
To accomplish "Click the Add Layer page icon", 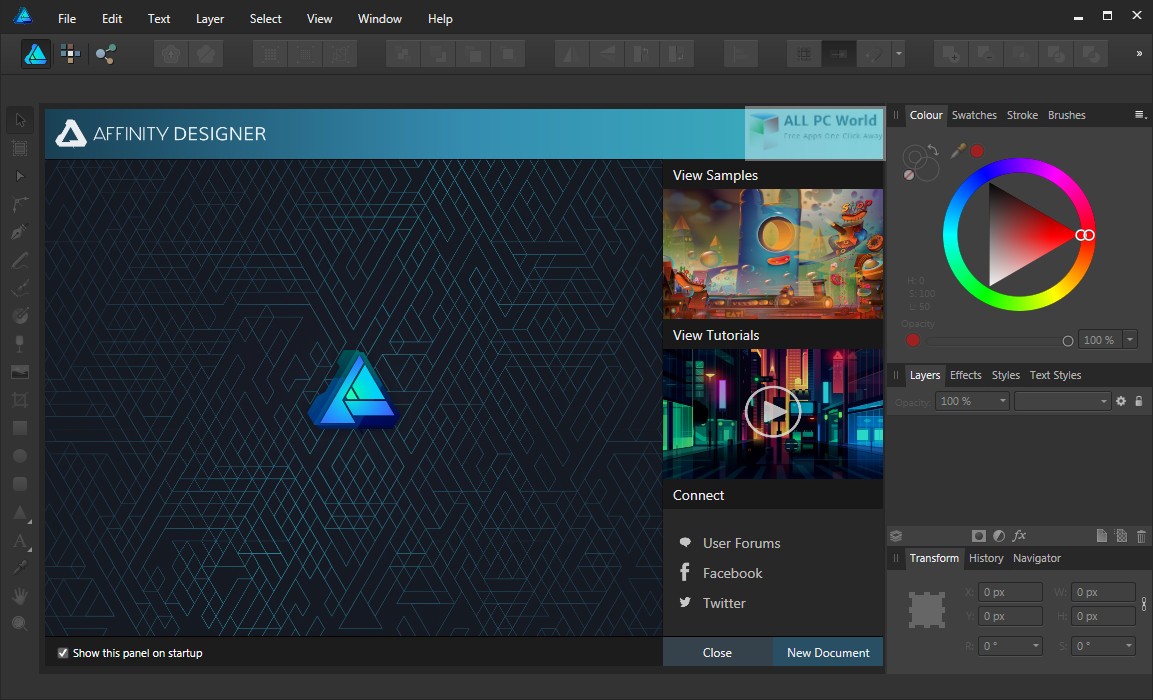I will point(1102,536).
